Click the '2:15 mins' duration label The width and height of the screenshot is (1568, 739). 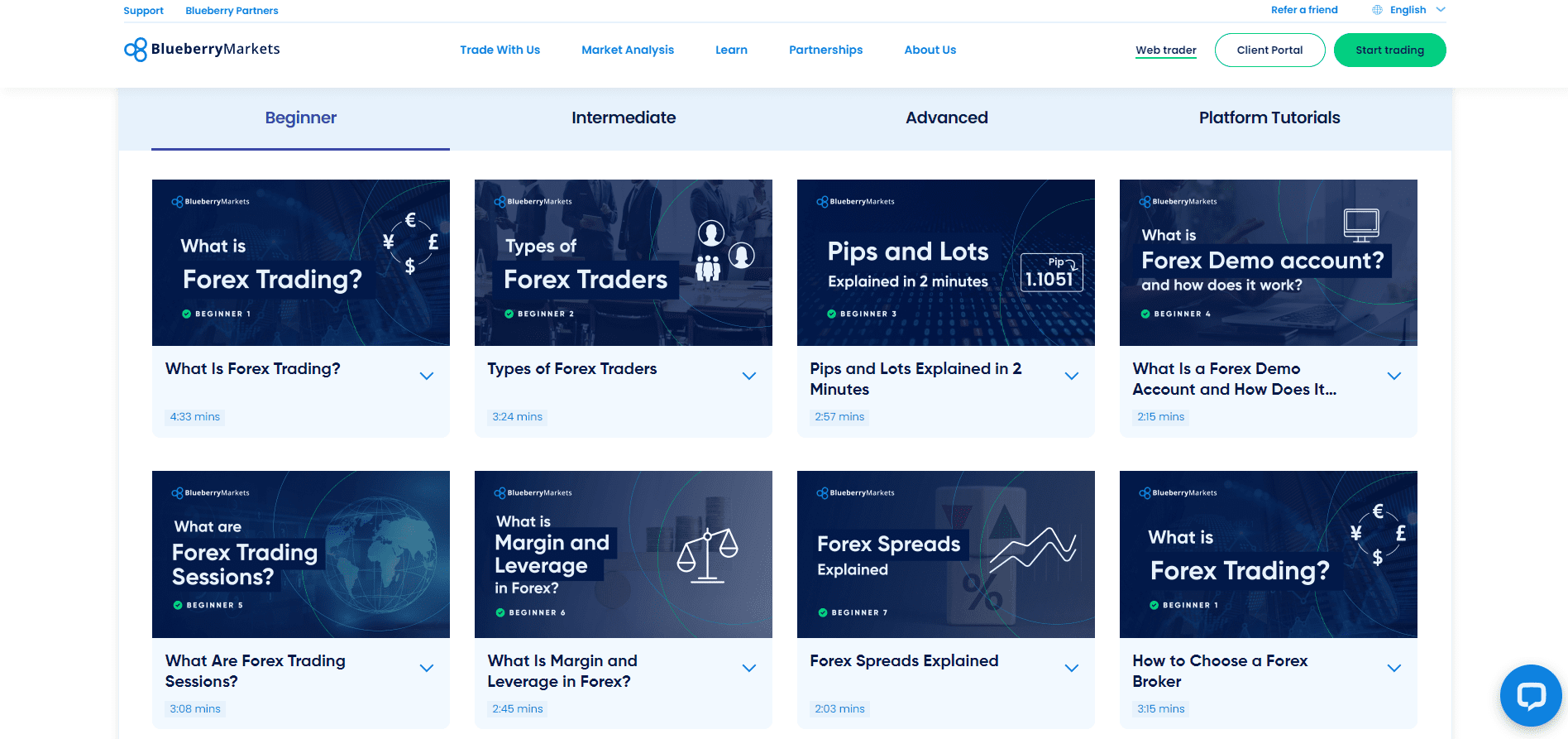(x=1161, y=417)
